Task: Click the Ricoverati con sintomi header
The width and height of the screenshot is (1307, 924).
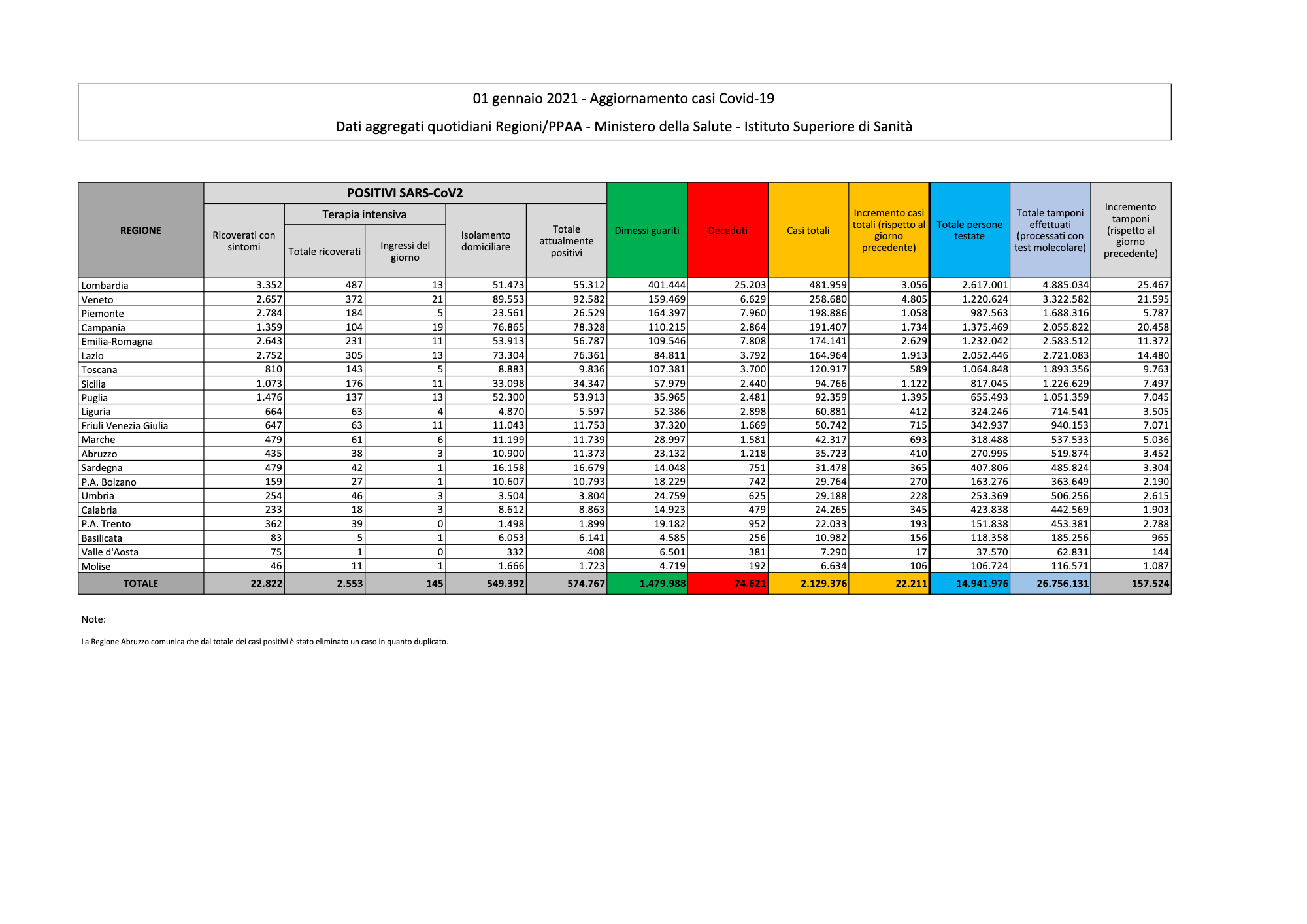Action: point(244,241)
